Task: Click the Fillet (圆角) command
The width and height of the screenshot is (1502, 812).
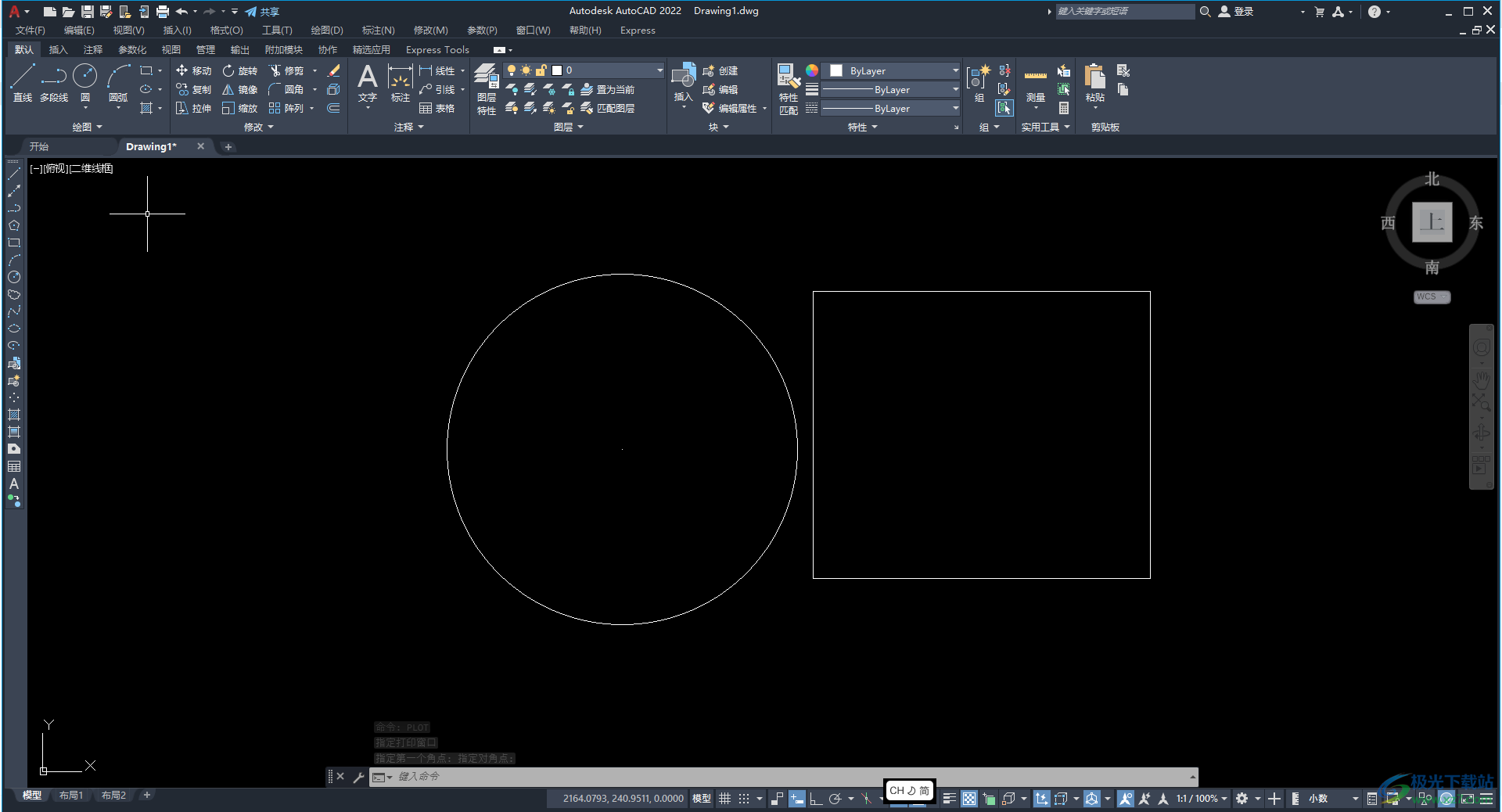Action: tap(286, 89)
